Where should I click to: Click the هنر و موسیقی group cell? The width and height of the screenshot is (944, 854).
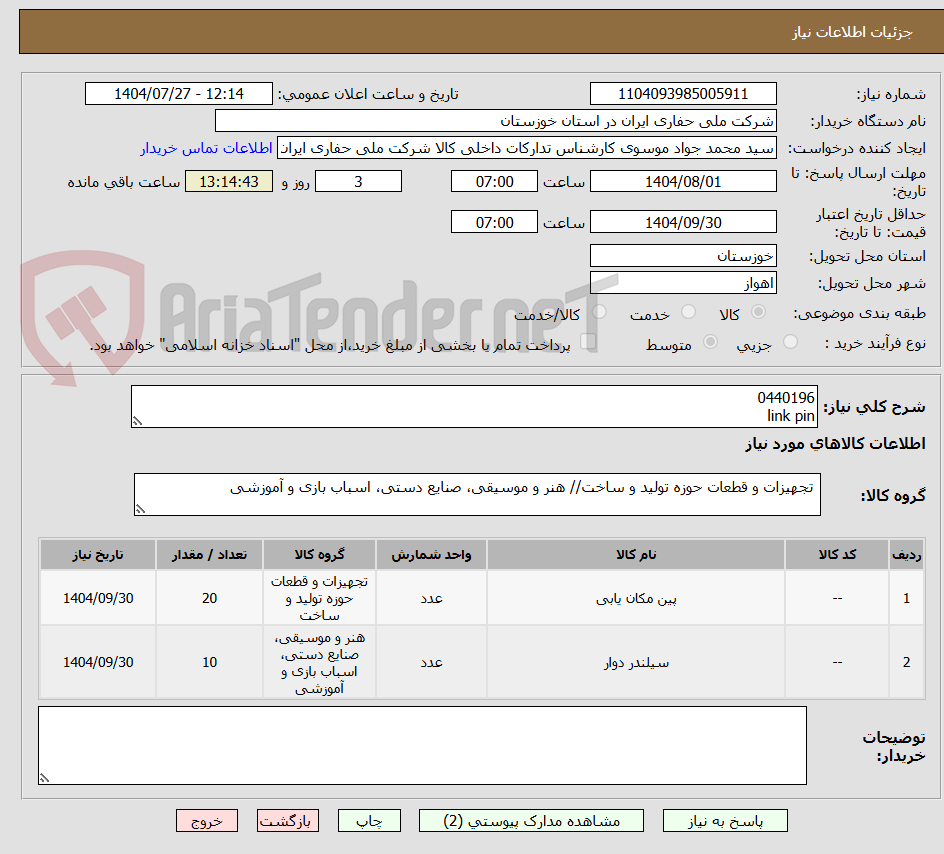pyautogui.click(x=319, y=663)
